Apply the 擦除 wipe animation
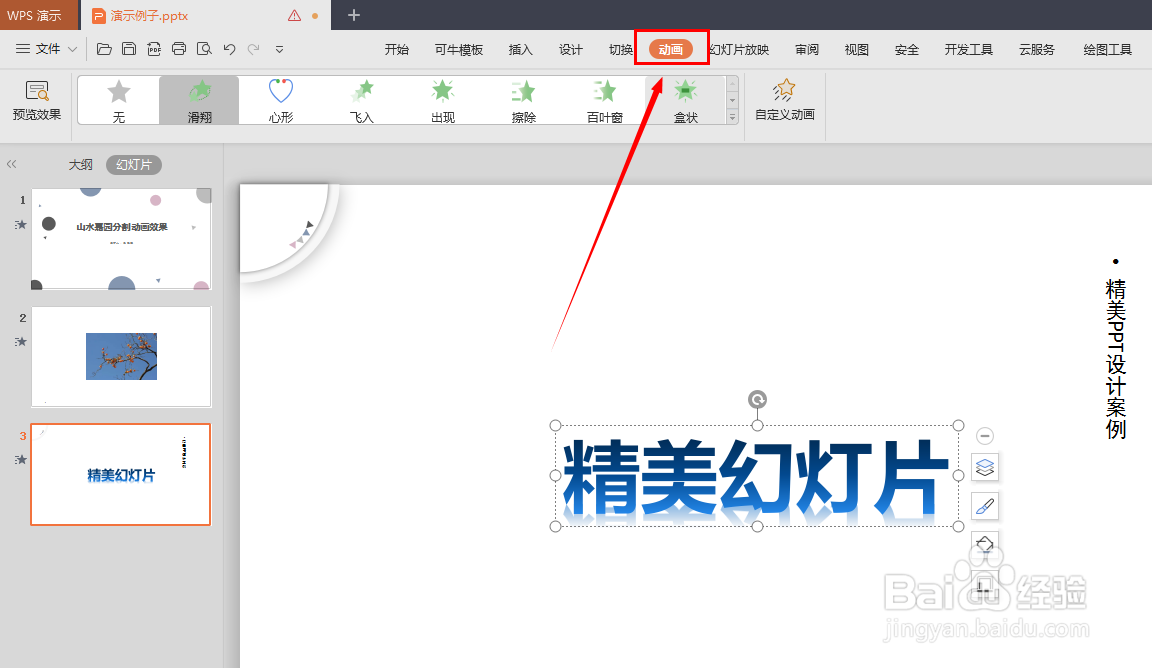Viewport: 1152px width, 668px height. pos(524,101)
